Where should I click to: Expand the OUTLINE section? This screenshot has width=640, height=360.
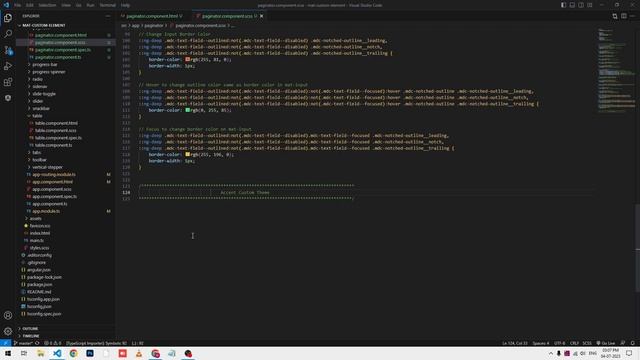(30, 329)
